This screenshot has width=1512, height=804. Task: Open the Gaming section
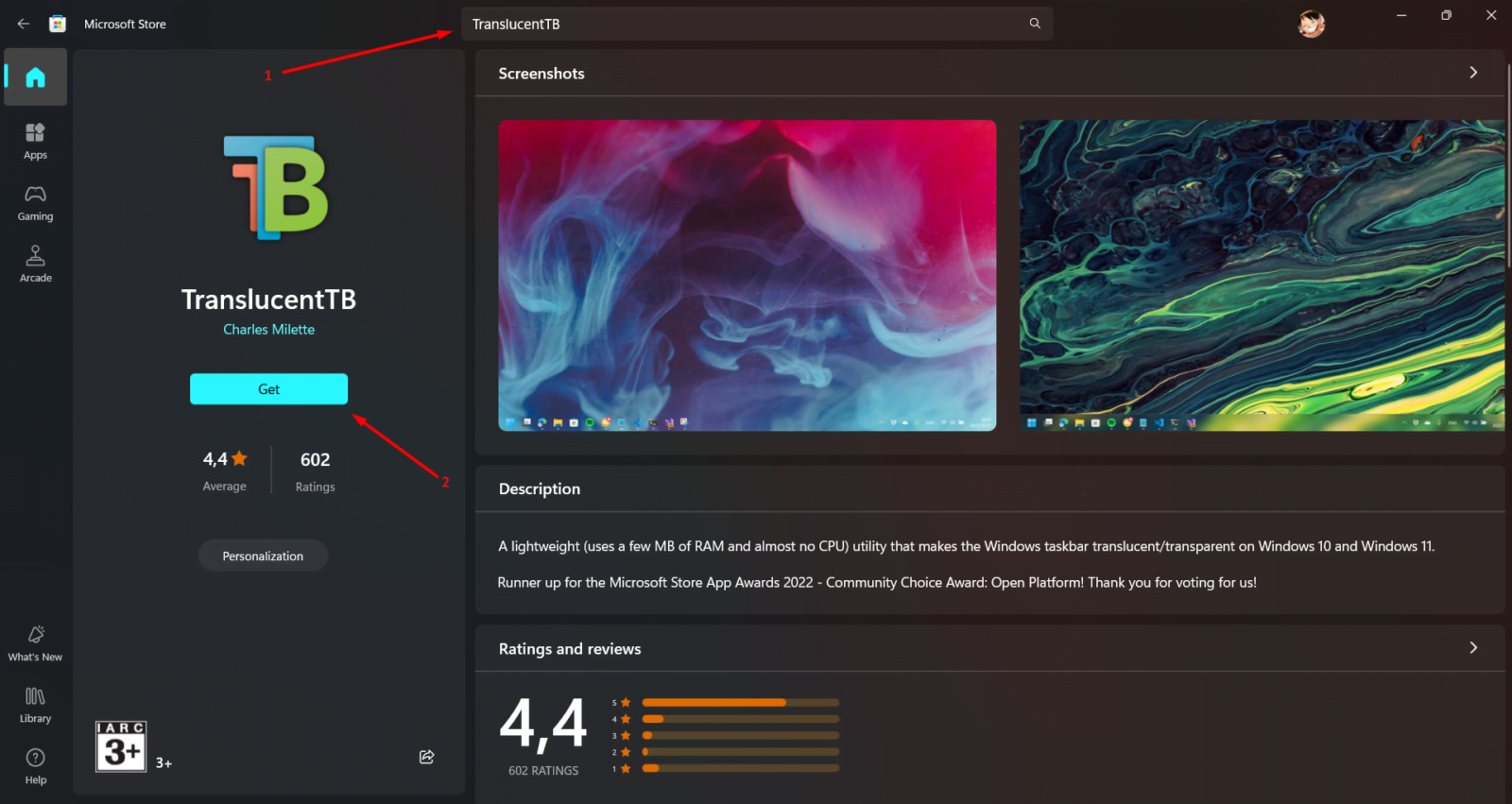(35, 202)
